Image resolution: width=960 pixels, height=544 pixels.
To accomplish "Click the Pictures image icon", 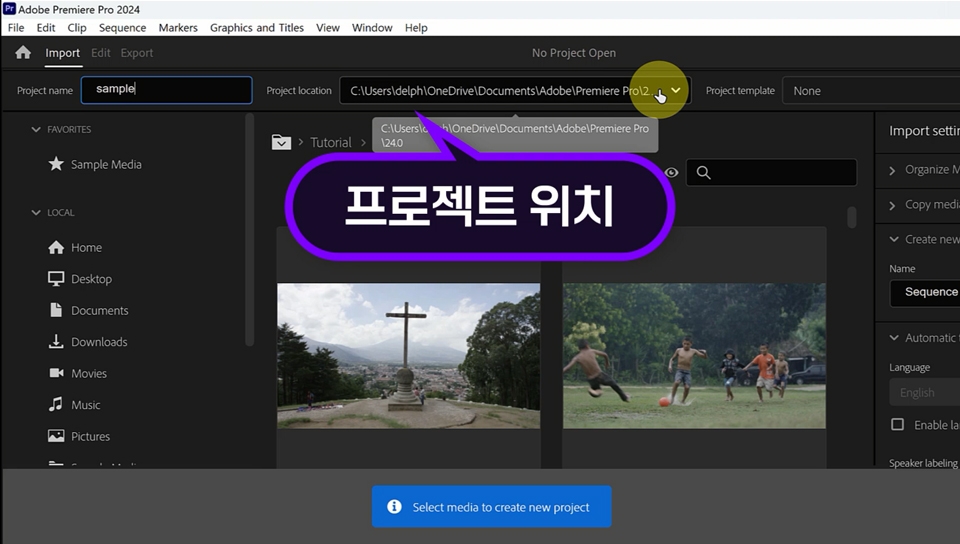I will 56,436.
